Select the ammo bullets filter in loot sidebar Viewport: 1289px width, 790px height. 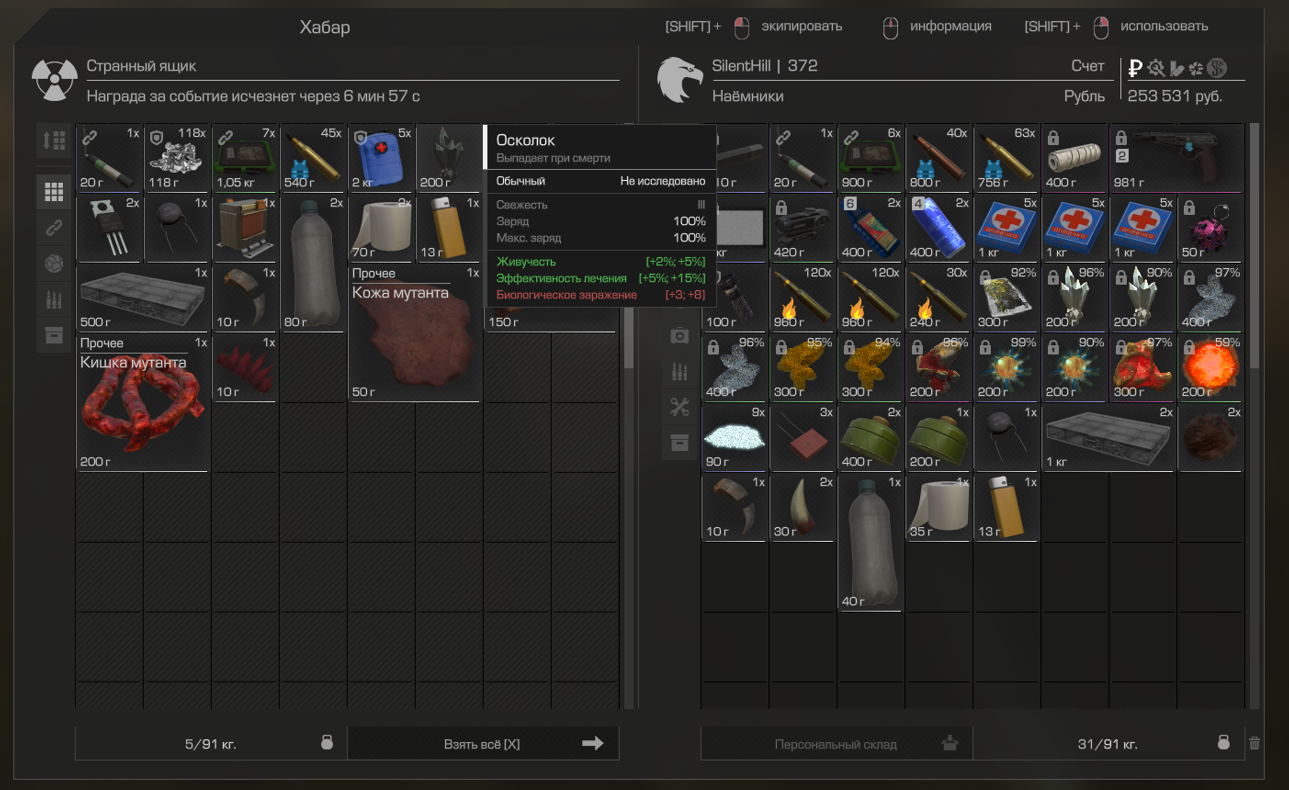click(54, 300)
